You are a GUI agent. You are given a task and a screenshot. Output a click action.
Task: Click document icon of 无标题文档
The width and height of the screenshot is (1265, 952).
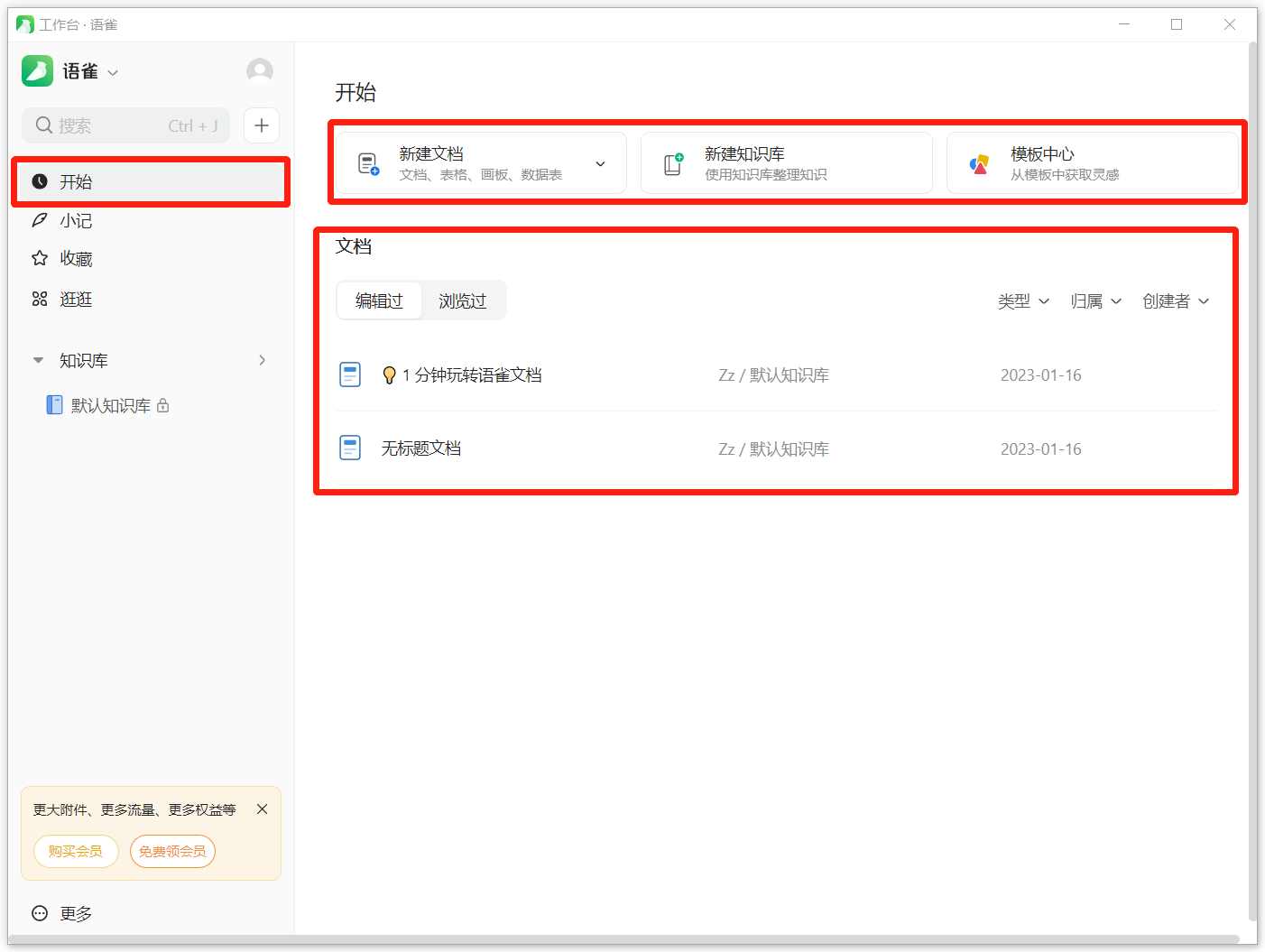(x=350, y=448)
